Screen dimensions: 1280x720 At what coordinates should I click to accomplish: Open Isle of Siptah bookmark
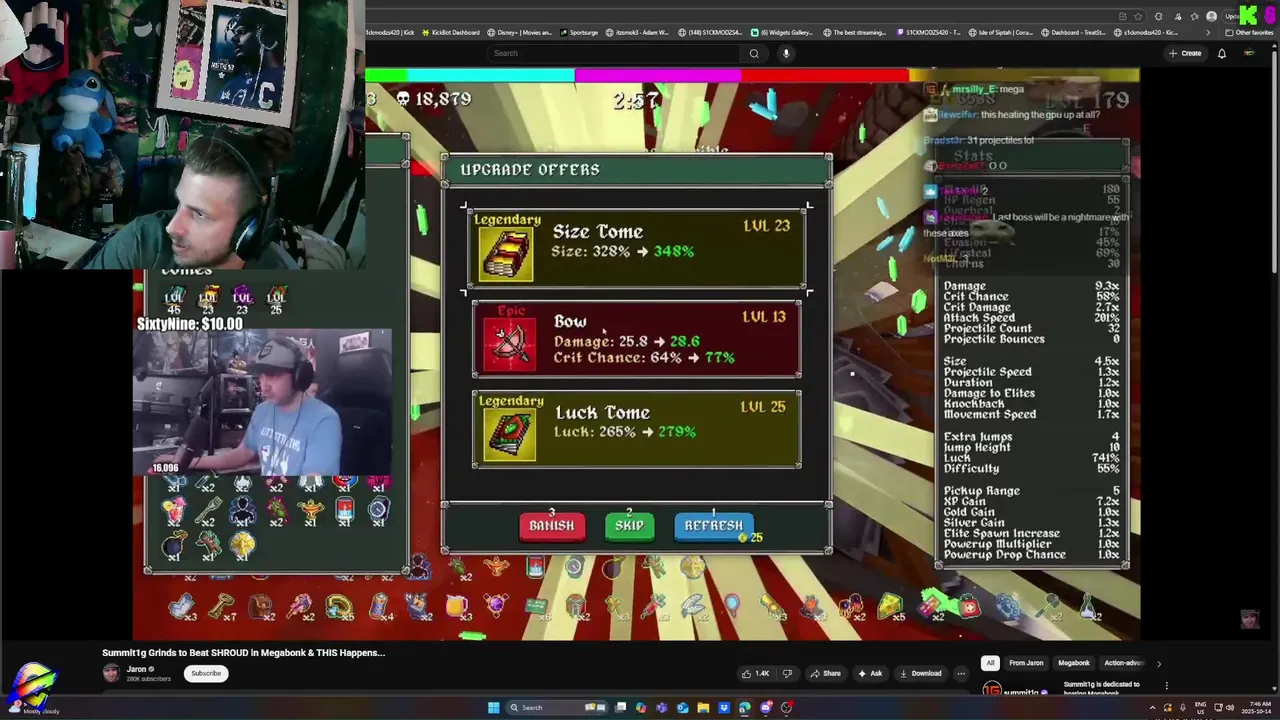coord(1002,32)
